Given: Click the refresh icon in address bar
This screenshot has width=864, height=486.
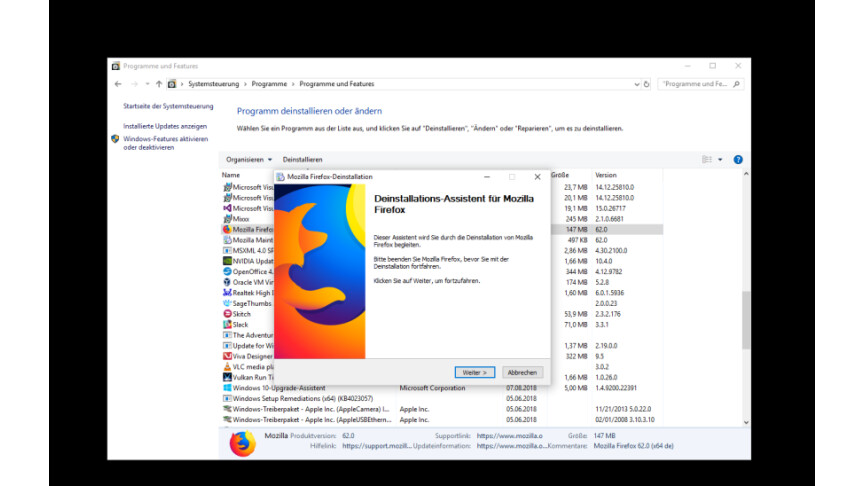Looking at the screenshot, I should click(646, 84).
